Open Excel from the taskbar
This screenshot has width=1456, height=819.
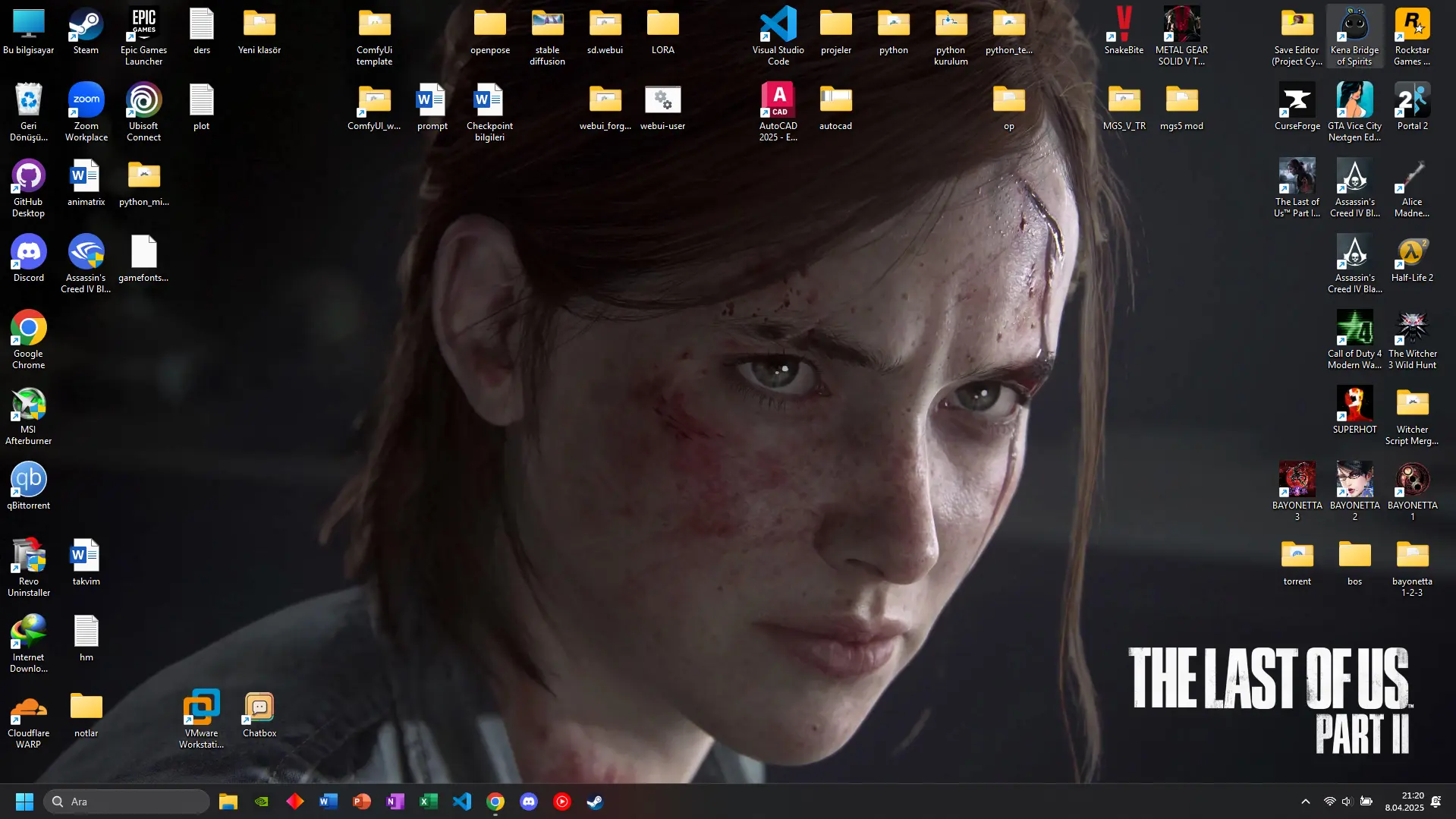coord(429,802)
